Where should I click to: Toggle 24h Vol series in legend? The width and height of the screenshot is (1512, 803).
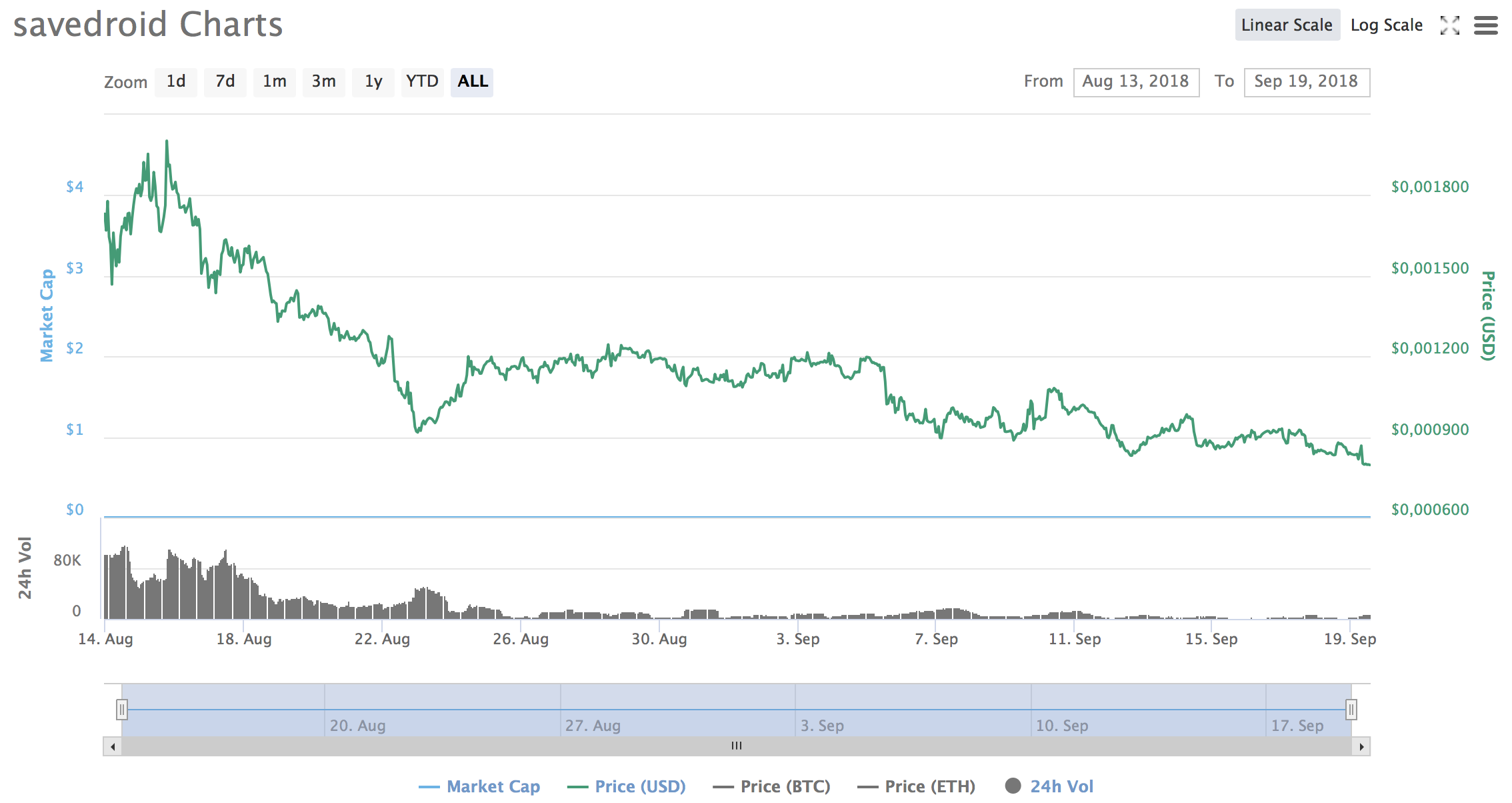pos(1049,786)
